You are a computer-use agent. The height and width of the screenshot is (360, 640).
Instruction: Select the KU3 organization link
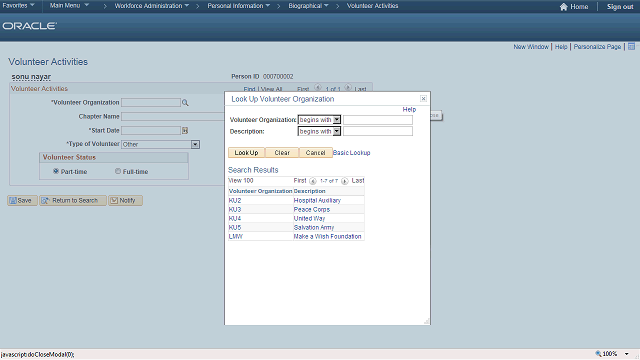pyautogui.click(x=235, y=209)
